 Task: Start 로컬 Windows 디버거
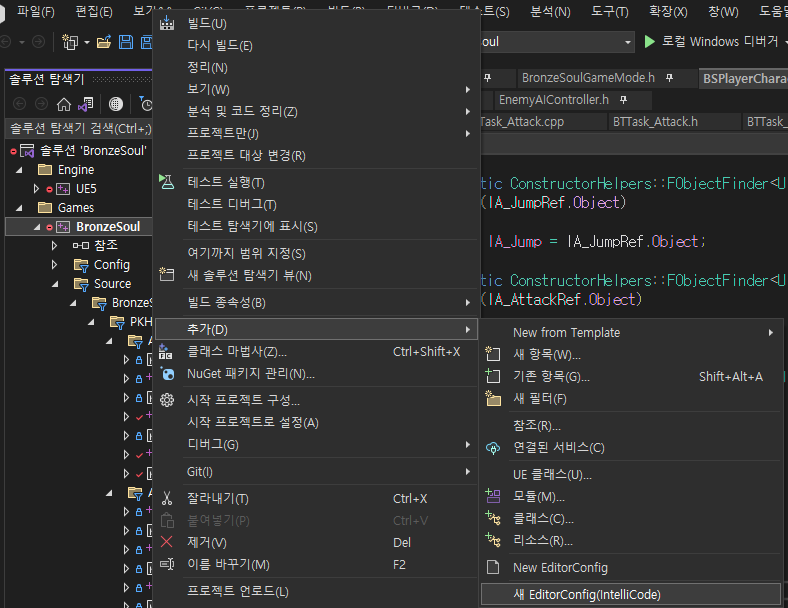712,41
